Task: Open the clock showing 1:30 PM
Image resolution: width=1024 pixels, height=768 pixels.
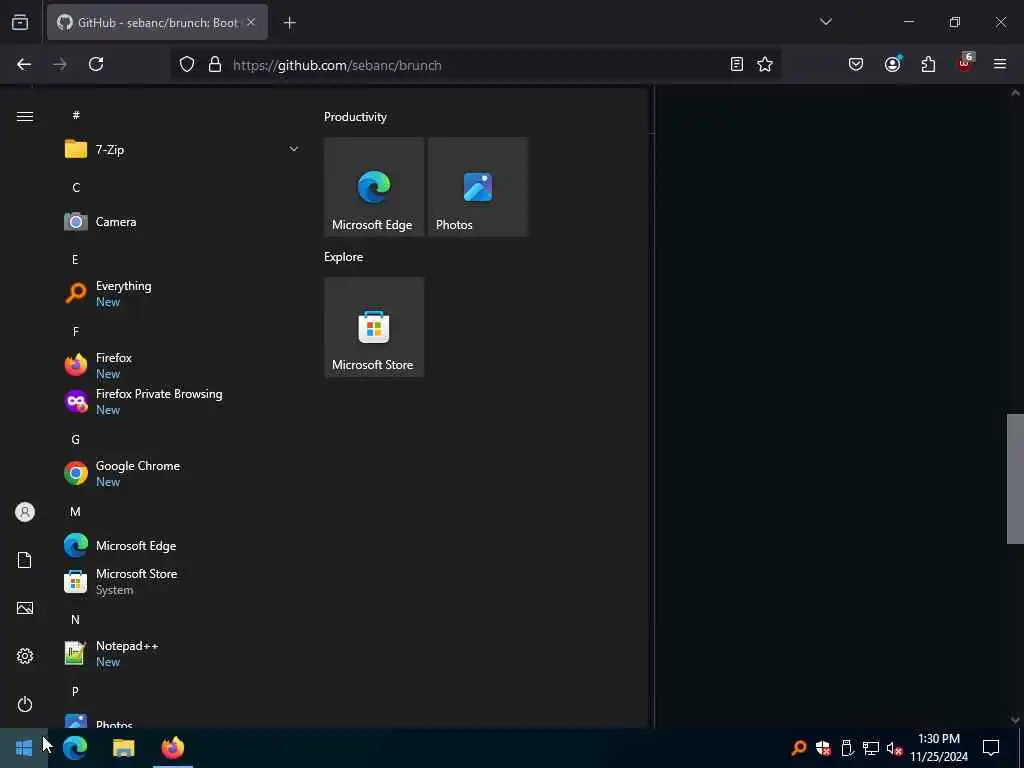Action: pos(939,748)
